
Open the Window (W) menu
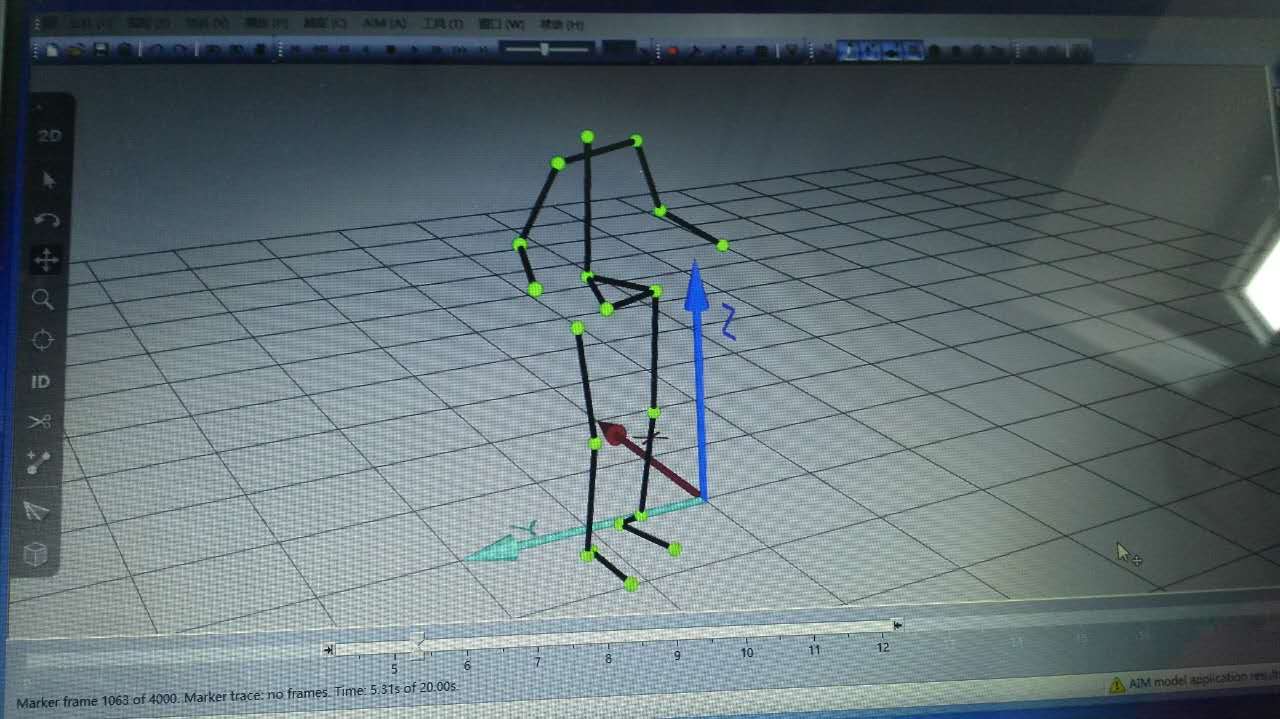[x=501, y=24]
